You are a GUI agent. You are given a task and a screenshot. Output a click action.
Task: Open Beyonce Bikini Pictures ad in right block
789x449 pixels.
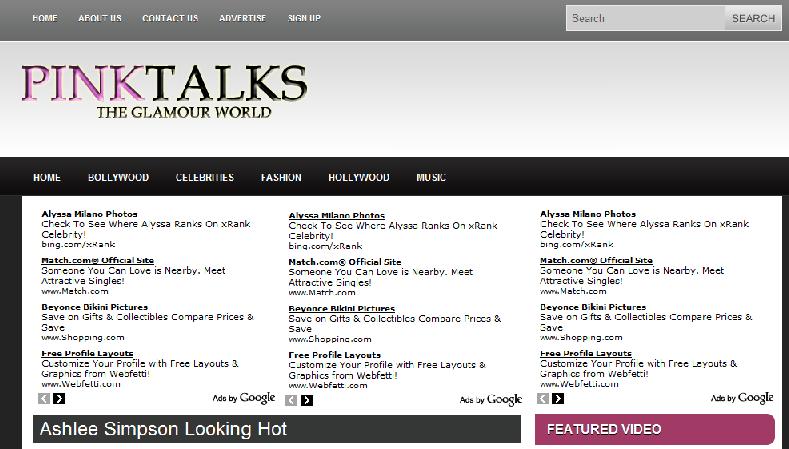593,307
